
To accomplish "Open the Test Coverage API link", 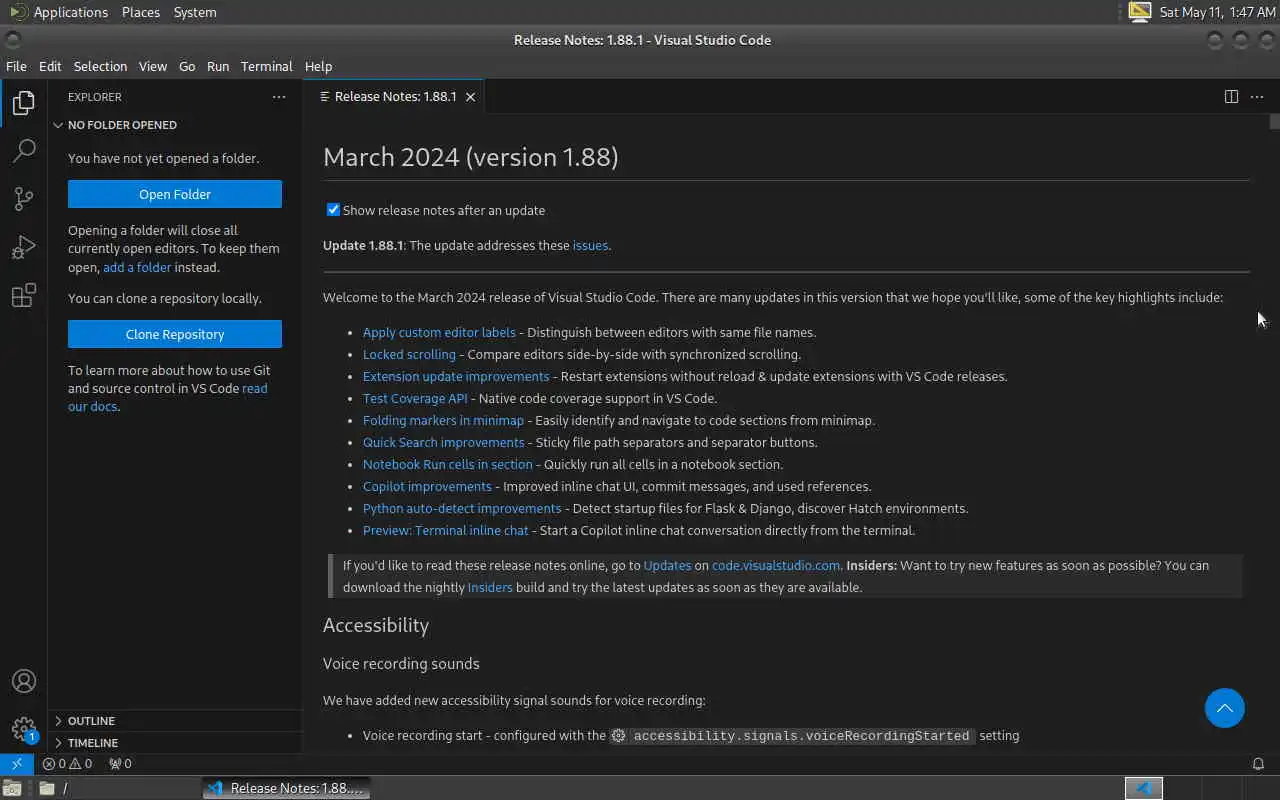I will (415, 398).
